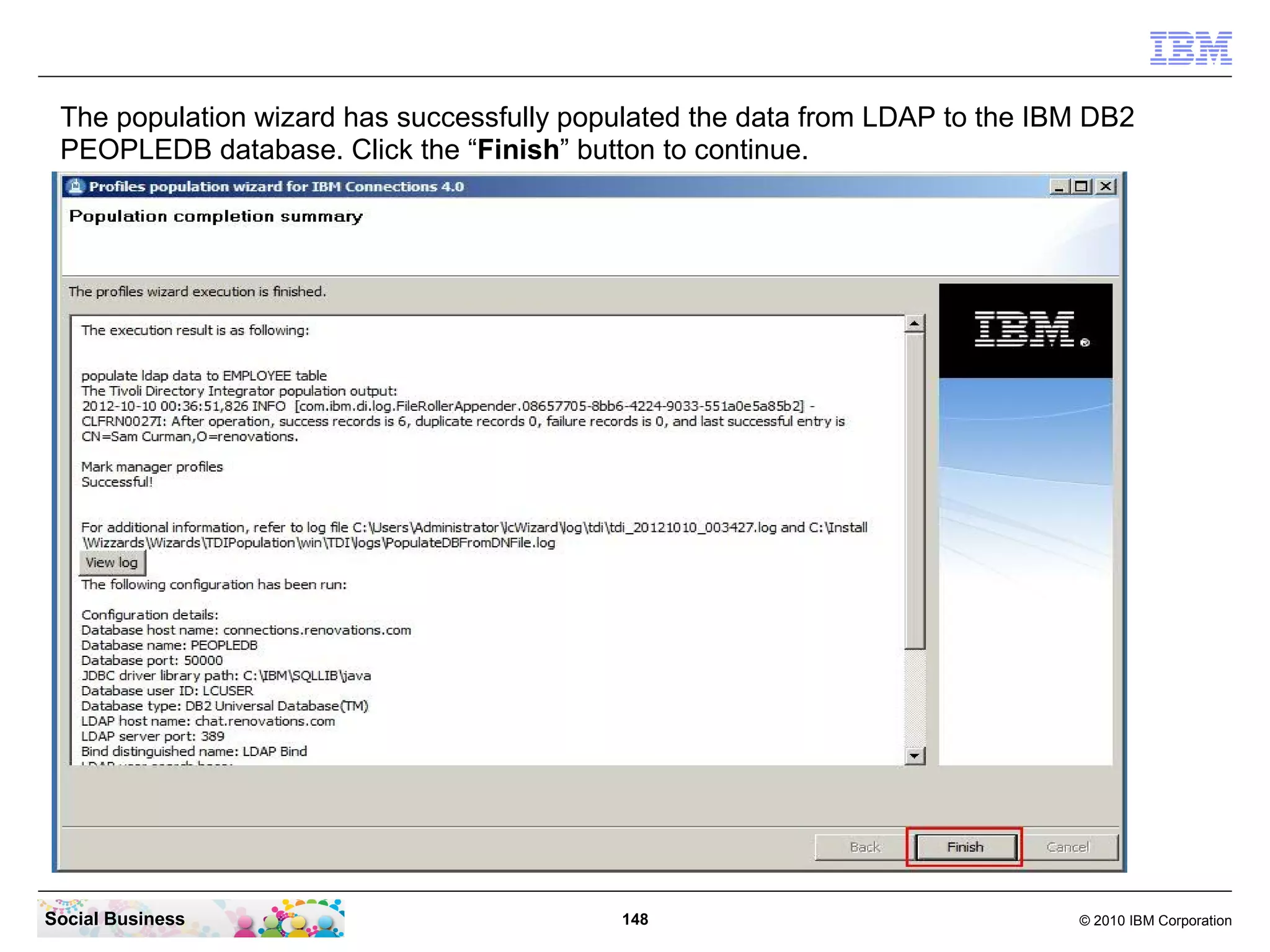
Task: Click 'populate ldap data to EMPLOYEE table' line
Action: click(204, 376)
